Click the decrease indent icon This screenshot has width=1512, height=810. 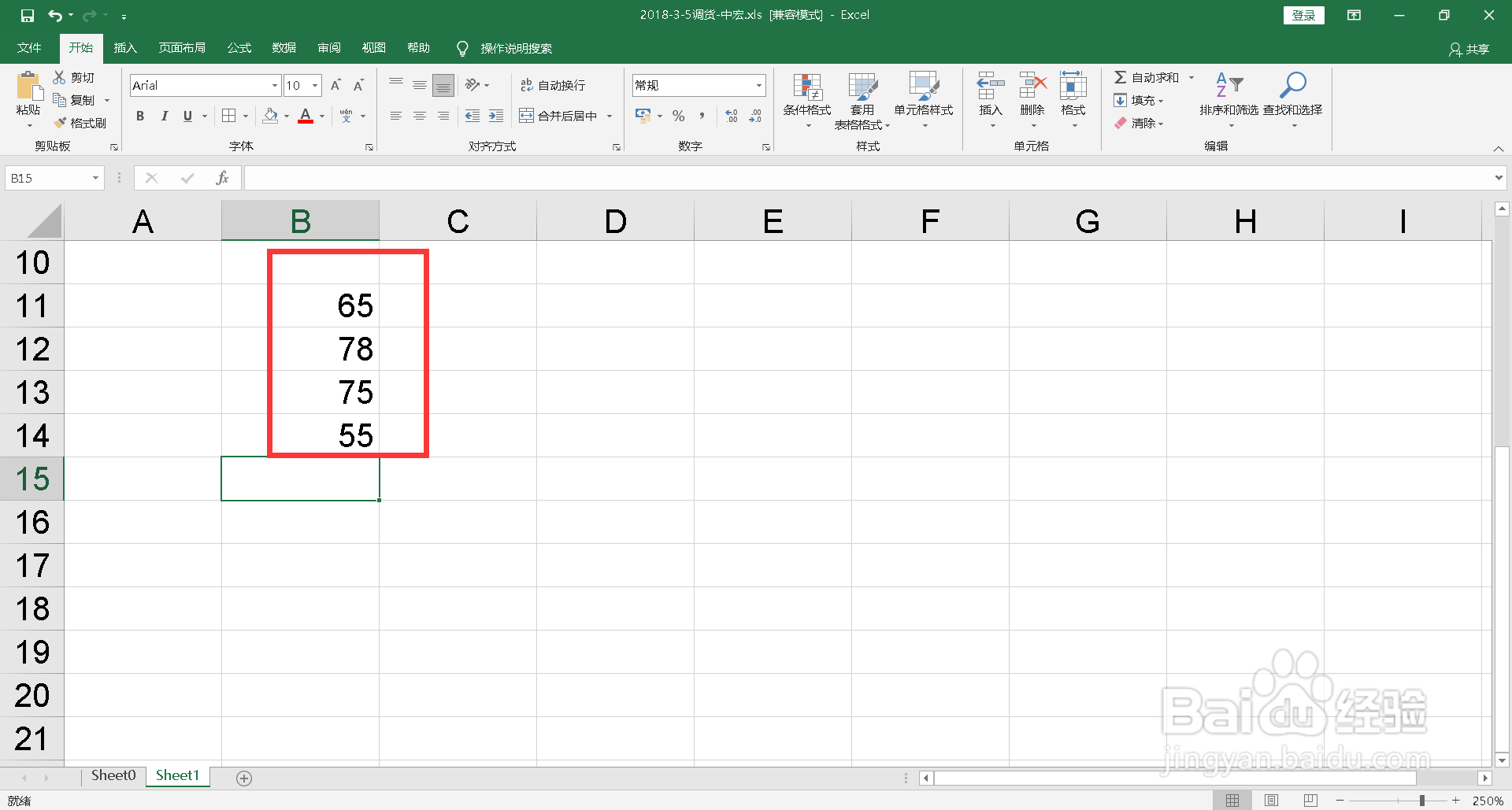click(472, 116)
